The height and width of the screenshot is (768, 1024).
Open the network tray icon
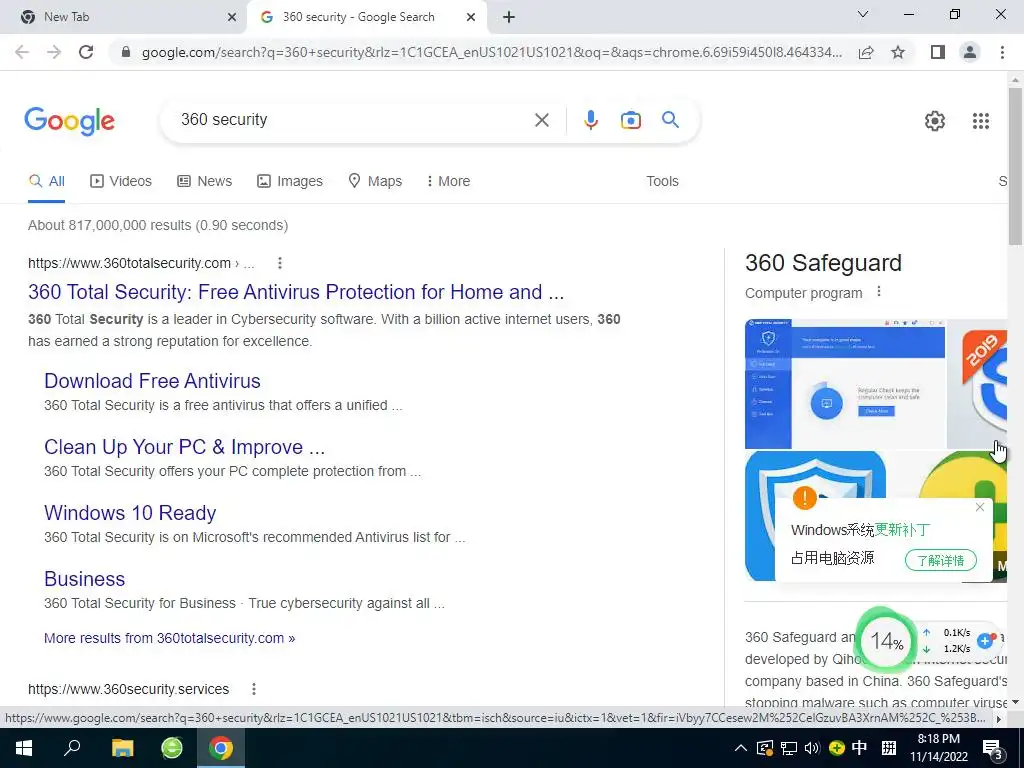(788, 748)
